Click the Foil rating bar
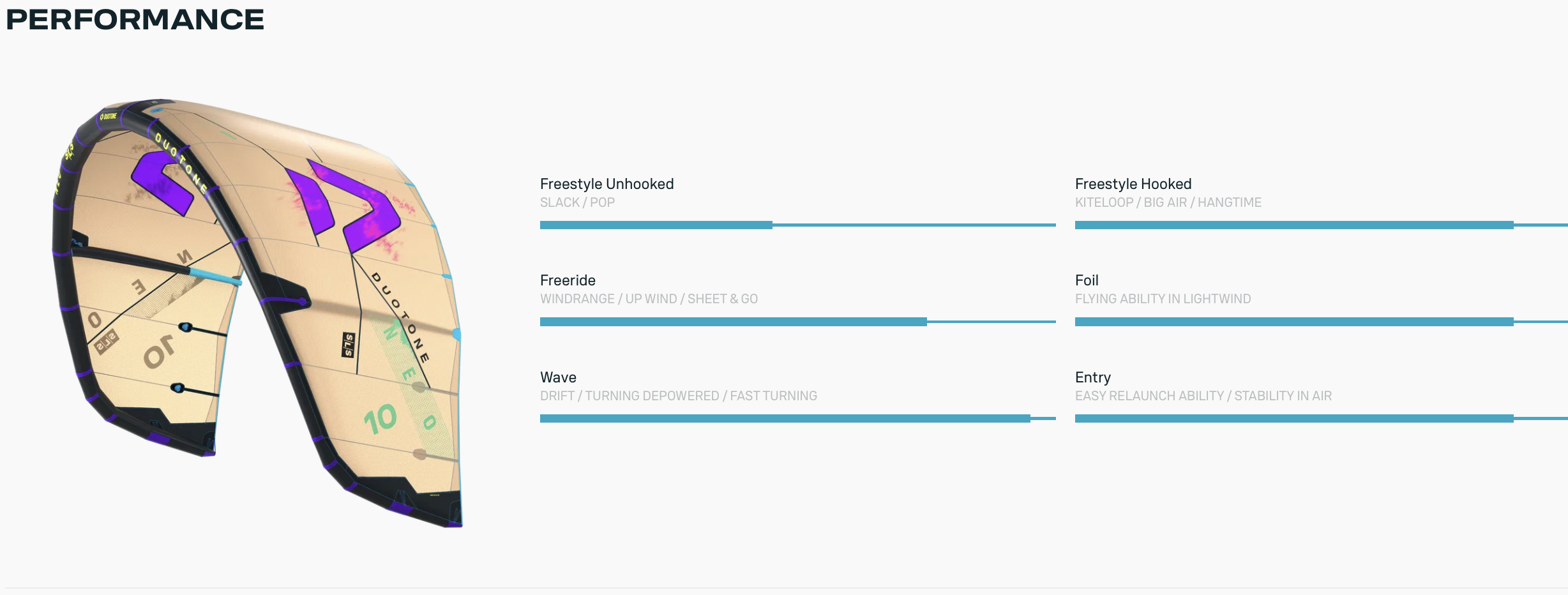Screen dimensions: 1568x595 point(1322,322)
